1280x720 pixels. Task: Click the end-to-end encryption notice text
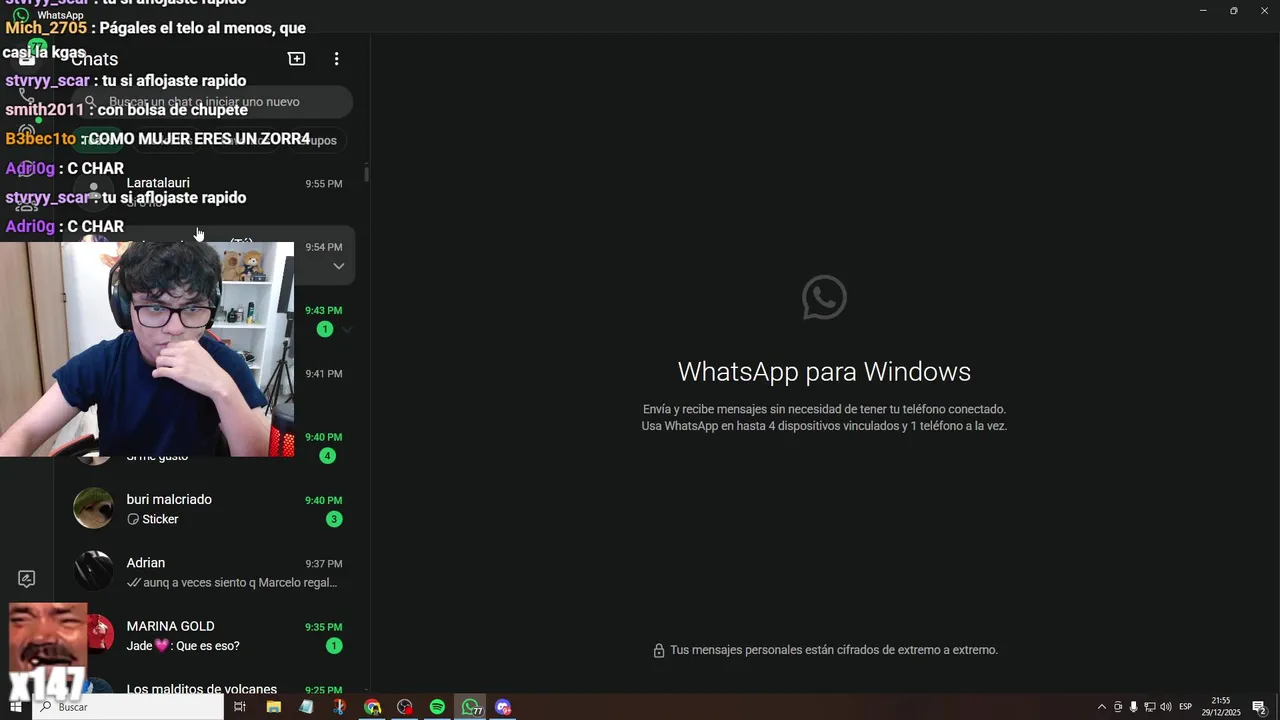tap(834, 650)
